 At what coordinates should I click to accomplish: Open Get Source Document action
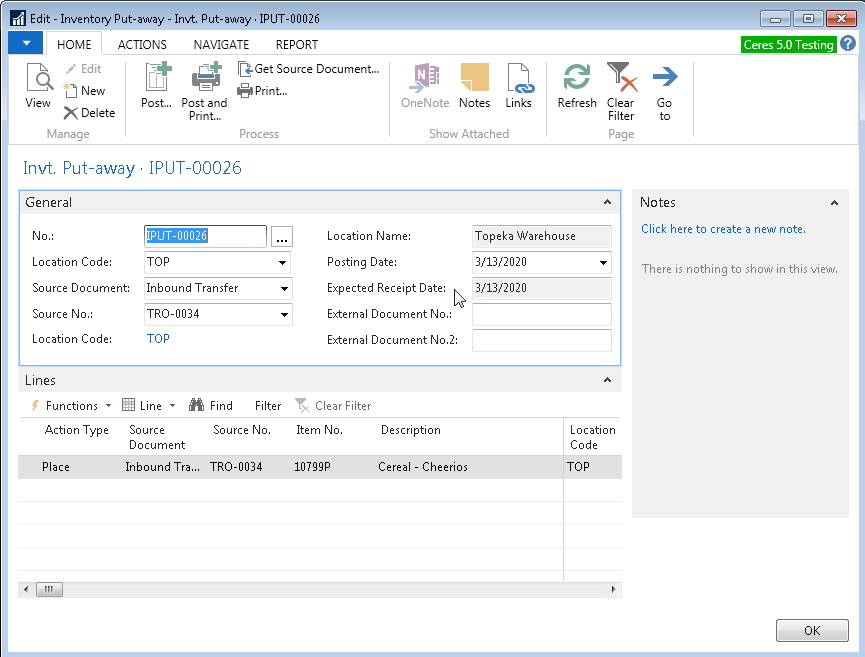click(x=308, y=69)
